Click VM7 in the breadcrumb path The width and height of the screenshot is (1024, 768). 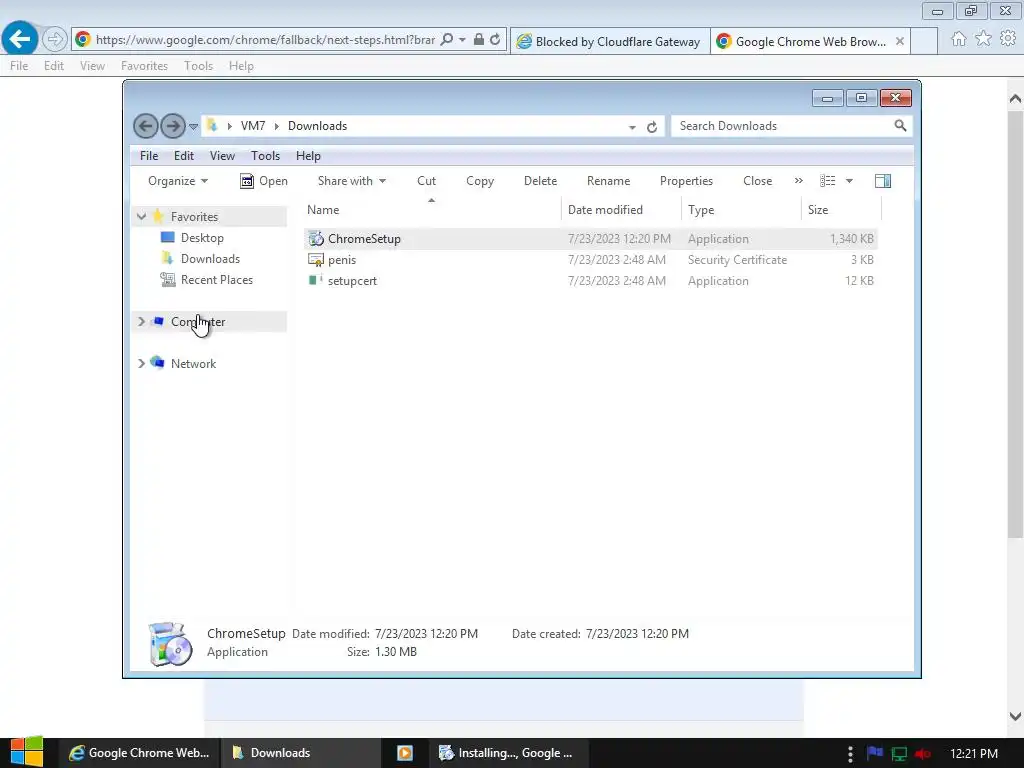point(253,126)
